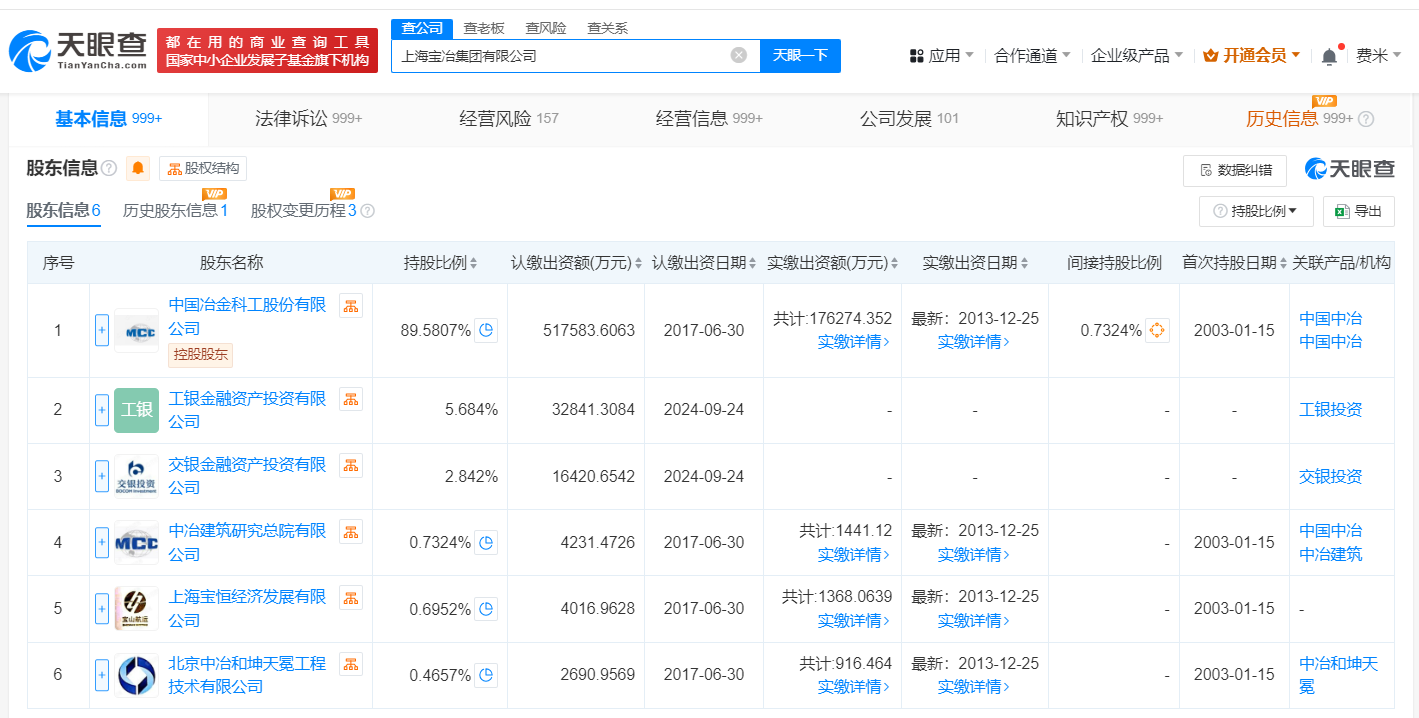Screen dimensions: 1419x718
Task: Click the 天眼一下 search button
Action: pos(800,56)
